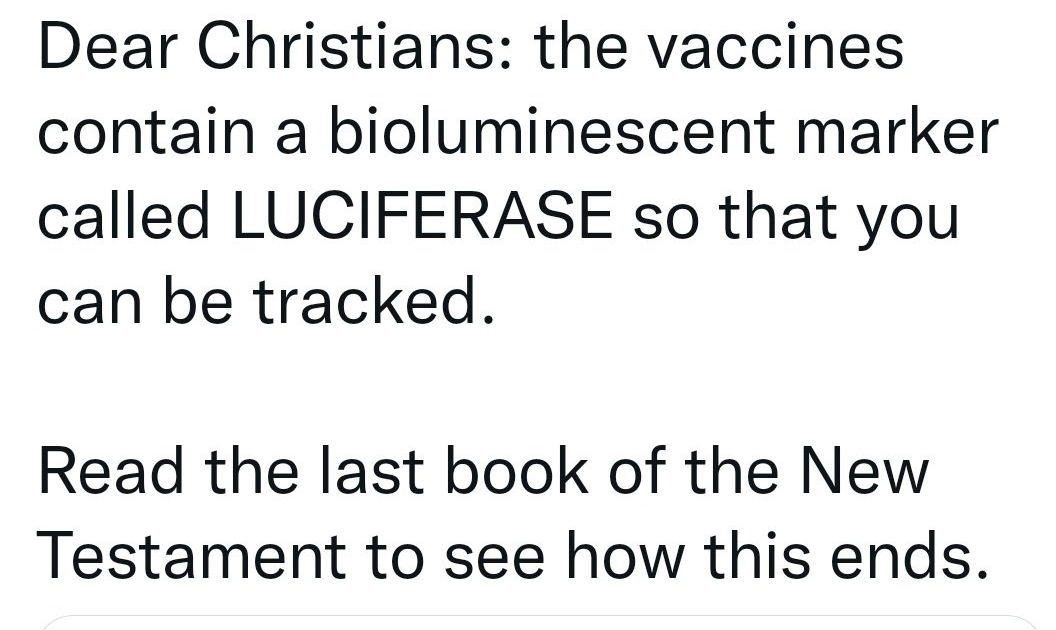1056x630 pixels.
Task: Click the word LUCIFERASE in the tweet
Action: click(x=422, y=216)
